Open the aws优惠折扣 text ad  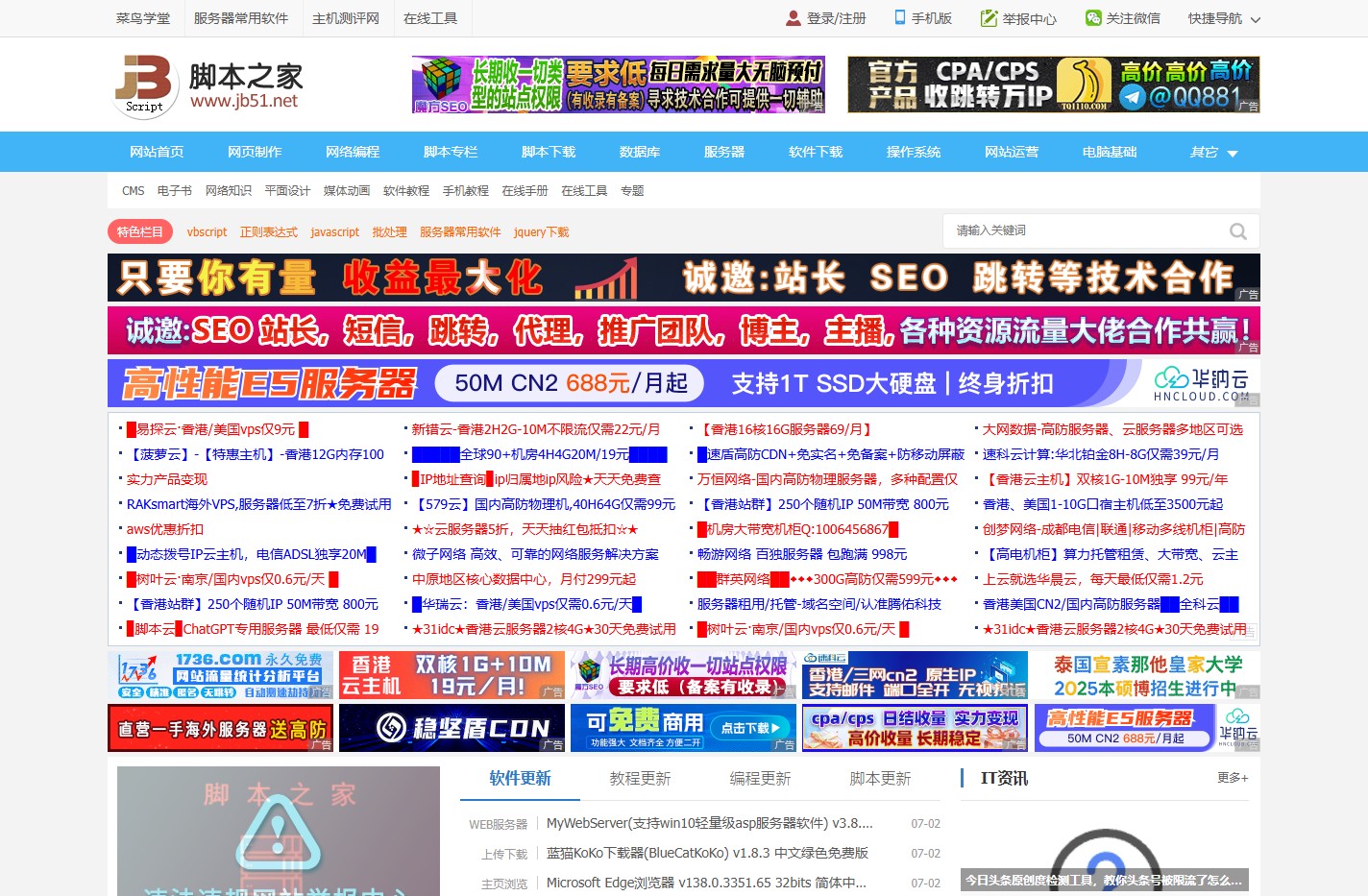(x=164, y=529)
